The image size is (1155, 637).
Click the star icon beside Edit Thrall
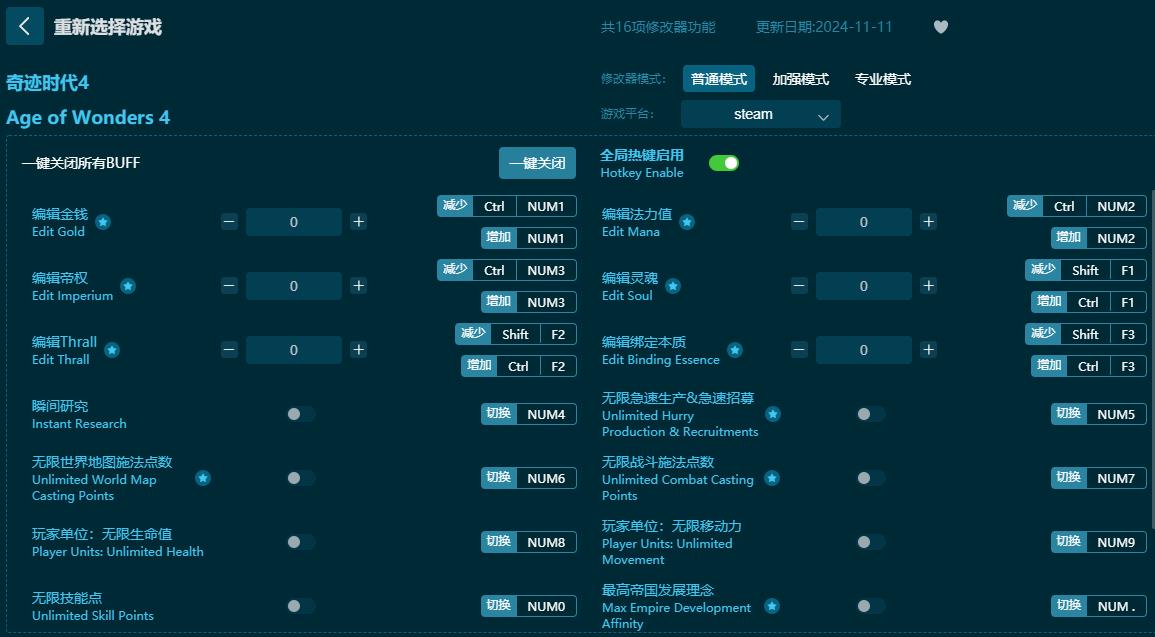coord(111,351)
